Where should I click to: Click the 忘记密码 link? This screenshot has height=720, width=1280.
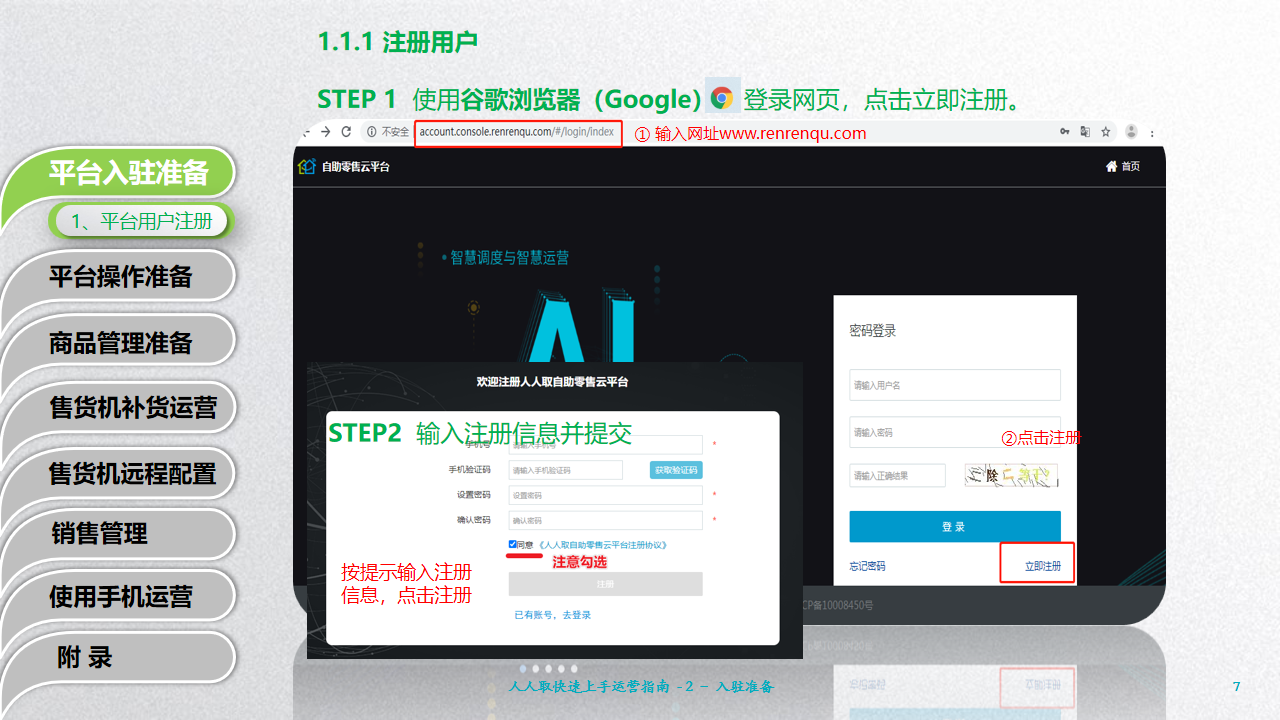pyautogui.click(x=867, y=566)
